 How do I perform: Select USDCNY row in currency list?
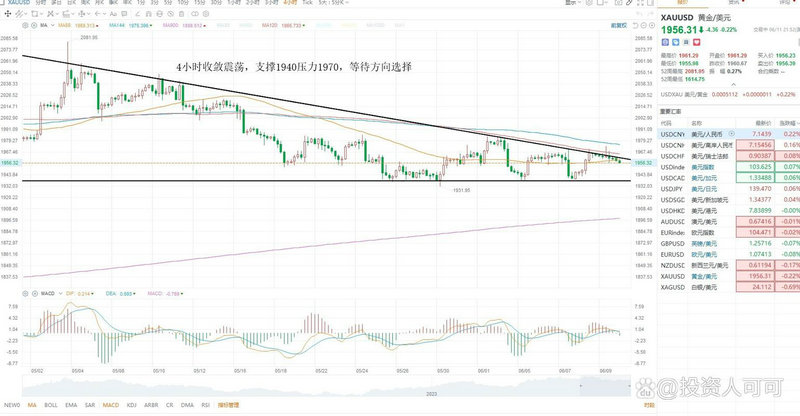click(x=680, y=132)
